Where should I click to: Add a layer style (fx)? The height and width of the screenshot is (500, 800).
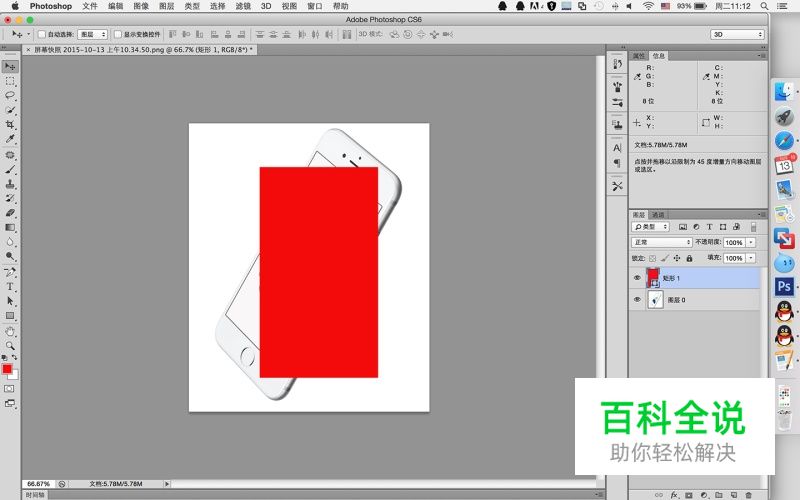(x=674, y=495)
